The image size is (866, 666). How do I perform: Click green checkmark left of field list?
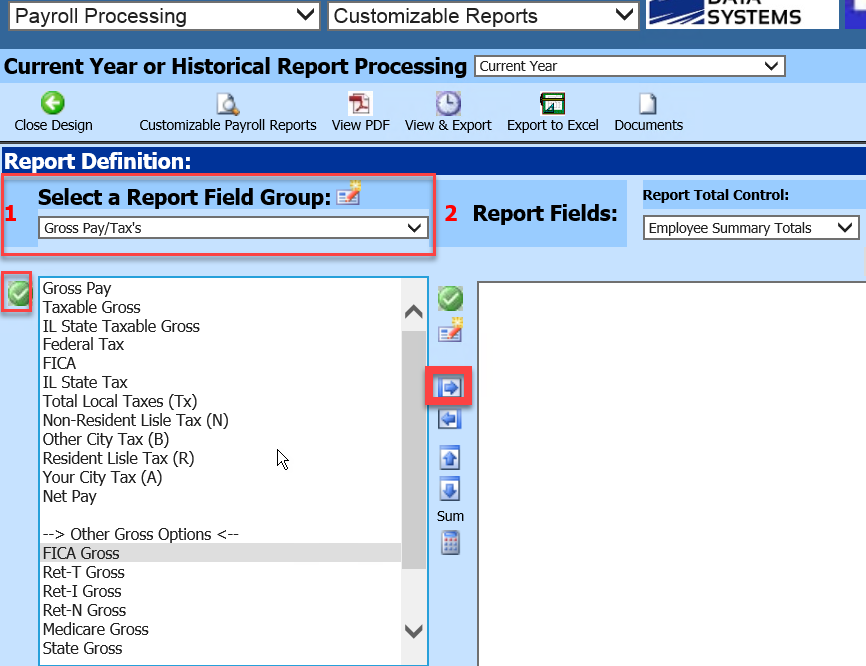tap(19, 293)
